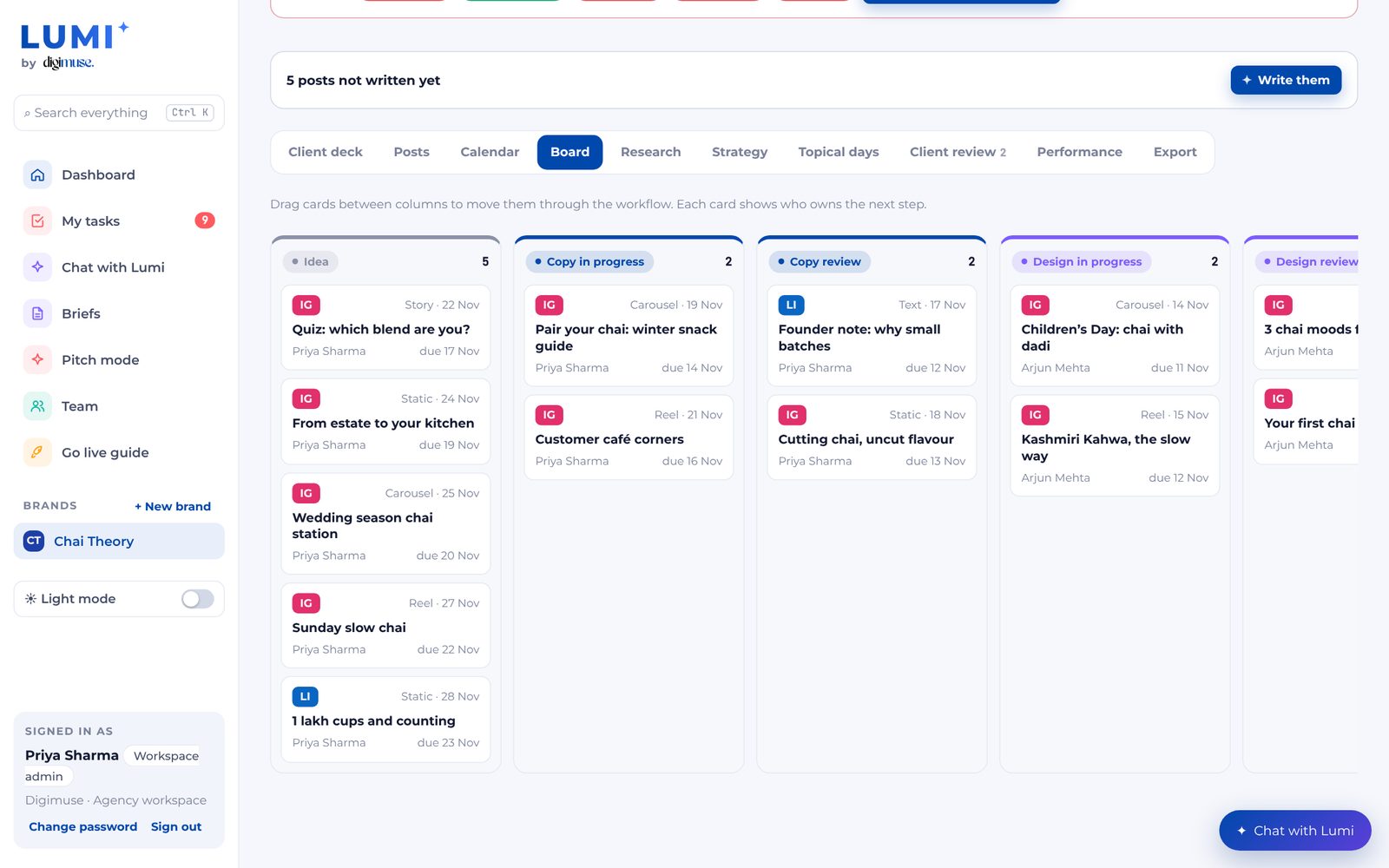The image size is (1389, 868).
Task: Click the red 9 badge on My tasks
Action: [205, 220]
